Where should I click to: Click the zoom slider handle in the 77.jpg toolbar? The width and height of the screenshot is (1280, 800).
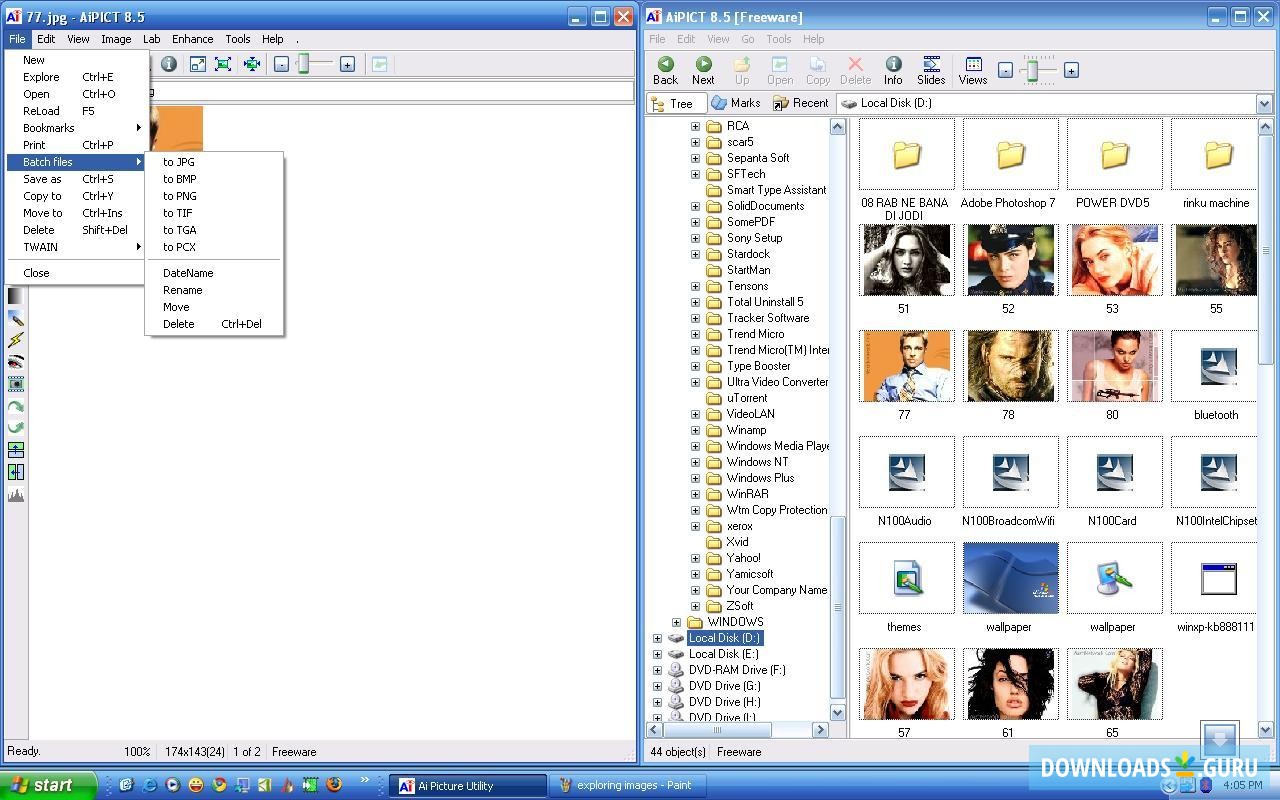point(304,64)
